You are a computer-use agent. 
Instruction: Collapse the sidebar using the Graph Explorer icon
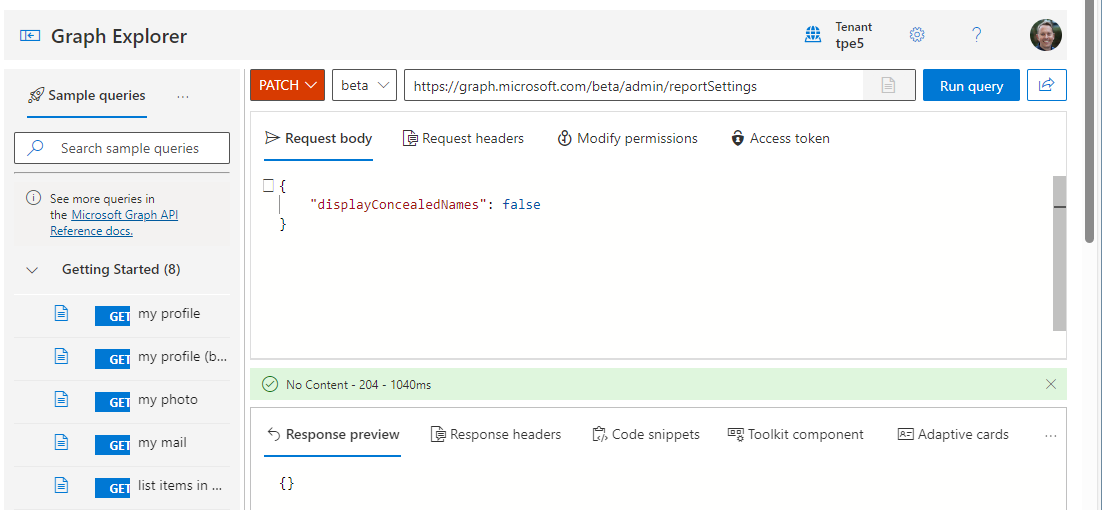point(30,36)
